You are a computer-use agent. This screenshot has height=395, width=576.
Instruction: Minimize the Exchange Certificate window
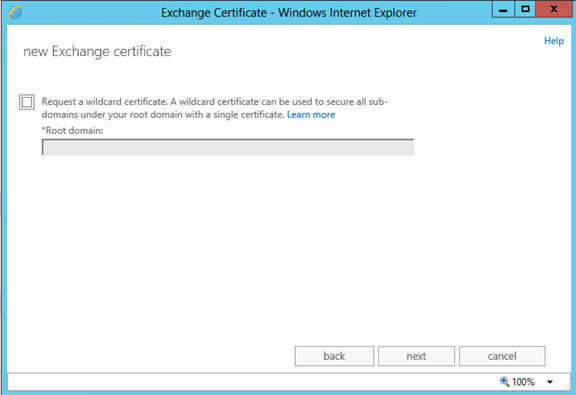coord(503,10)
